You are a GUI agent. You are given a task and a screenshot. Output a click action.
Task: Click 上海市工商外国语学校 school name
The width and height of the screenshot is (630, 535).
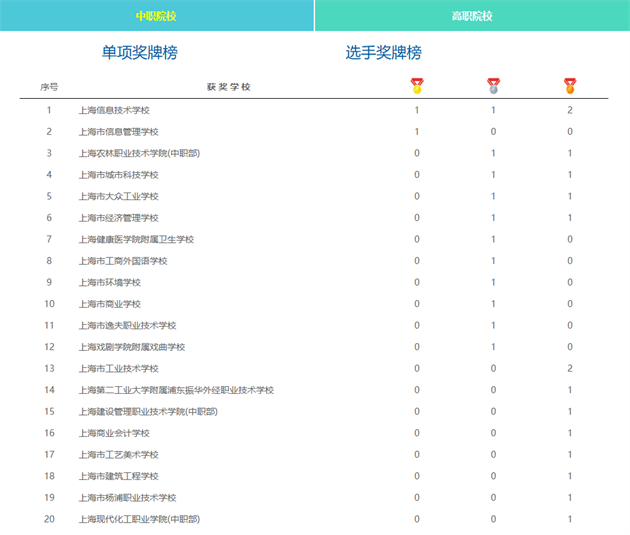(x=122, y=261)
